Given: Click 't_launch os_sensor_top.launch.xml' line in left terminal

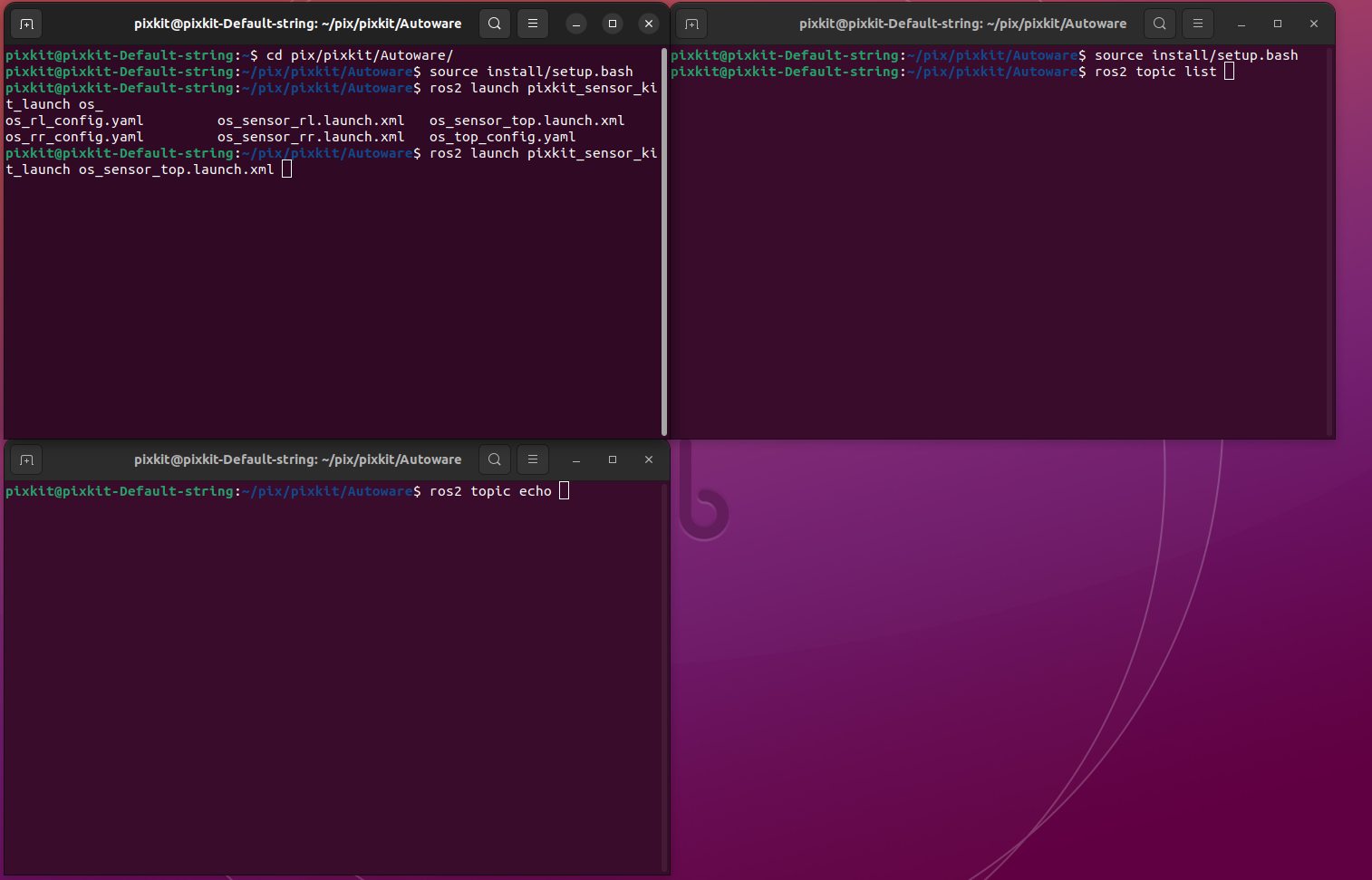Looking at the screenshot, I should 140,169.
